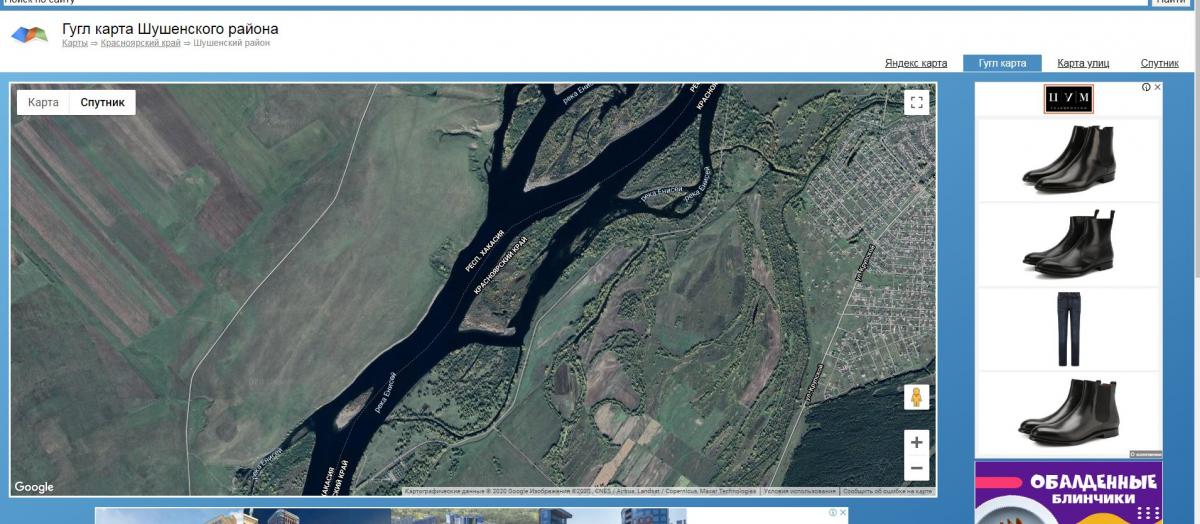1200x524 pixels.
Task: Close the ЦУМ sidebar ad
Action: [x=1158, y=87]
